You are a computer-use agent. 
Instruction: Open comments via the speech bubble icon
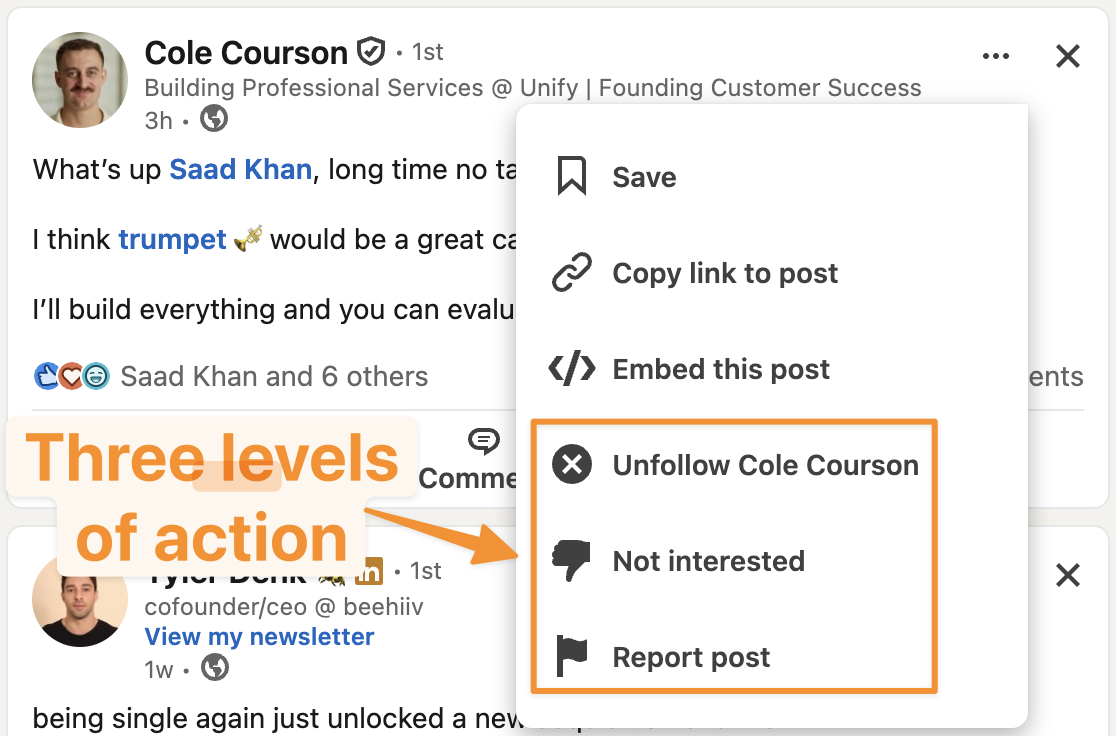click(x=483, y=441)
